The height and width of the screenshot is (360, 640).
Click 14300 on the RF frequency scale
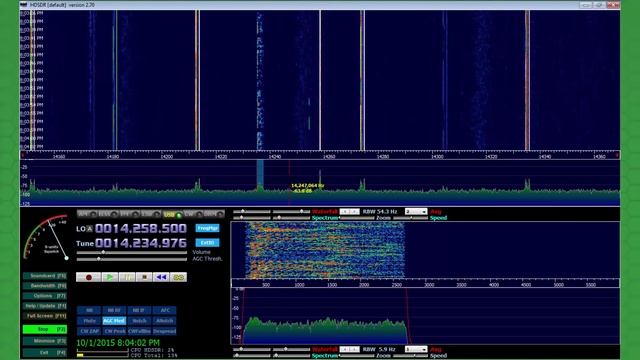pyautogui.click(x=437, y=156)
